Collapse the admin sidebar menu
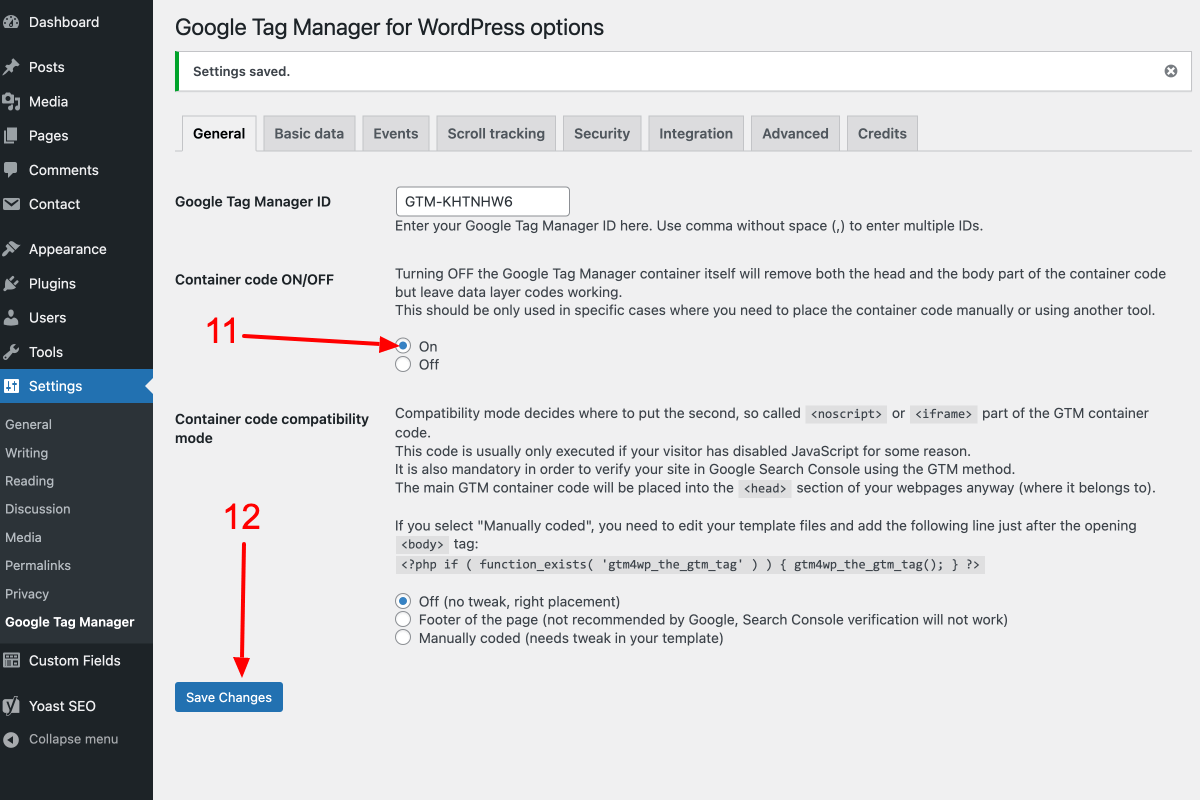The width and height of the screenshot is (1200, 800). 60,739
